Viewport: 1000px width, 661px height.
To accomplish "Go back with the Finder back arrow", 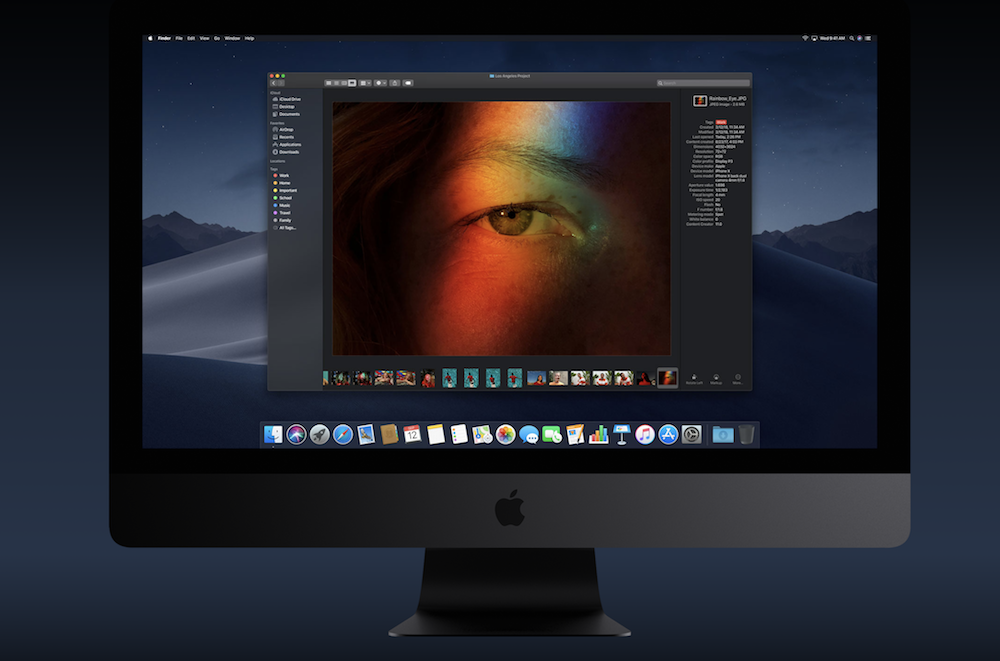I will pyautogui.click(x=274, y=83).
